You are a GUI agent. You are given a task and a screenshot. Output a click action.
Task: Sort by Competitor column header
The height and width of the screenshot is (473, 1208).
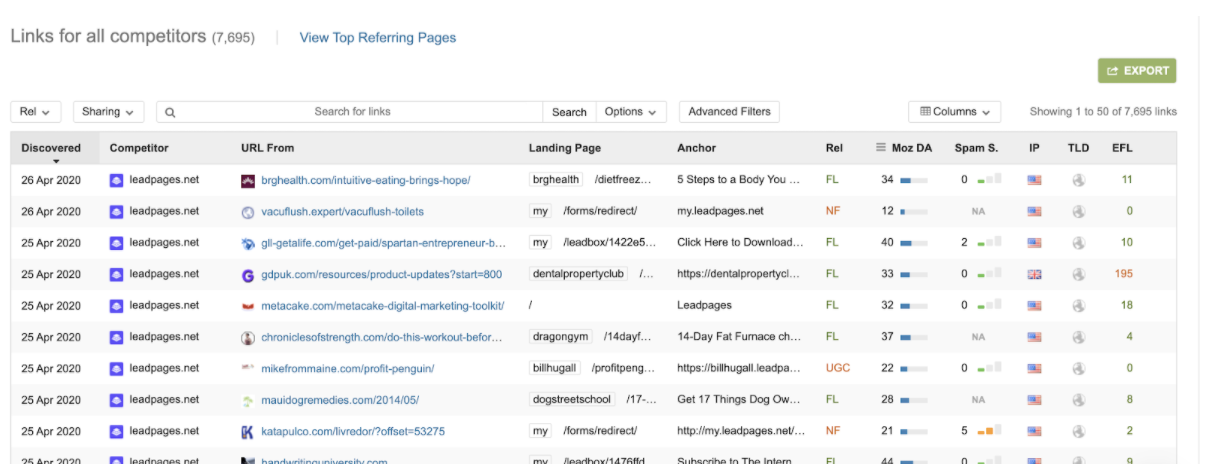pos(139,148)
